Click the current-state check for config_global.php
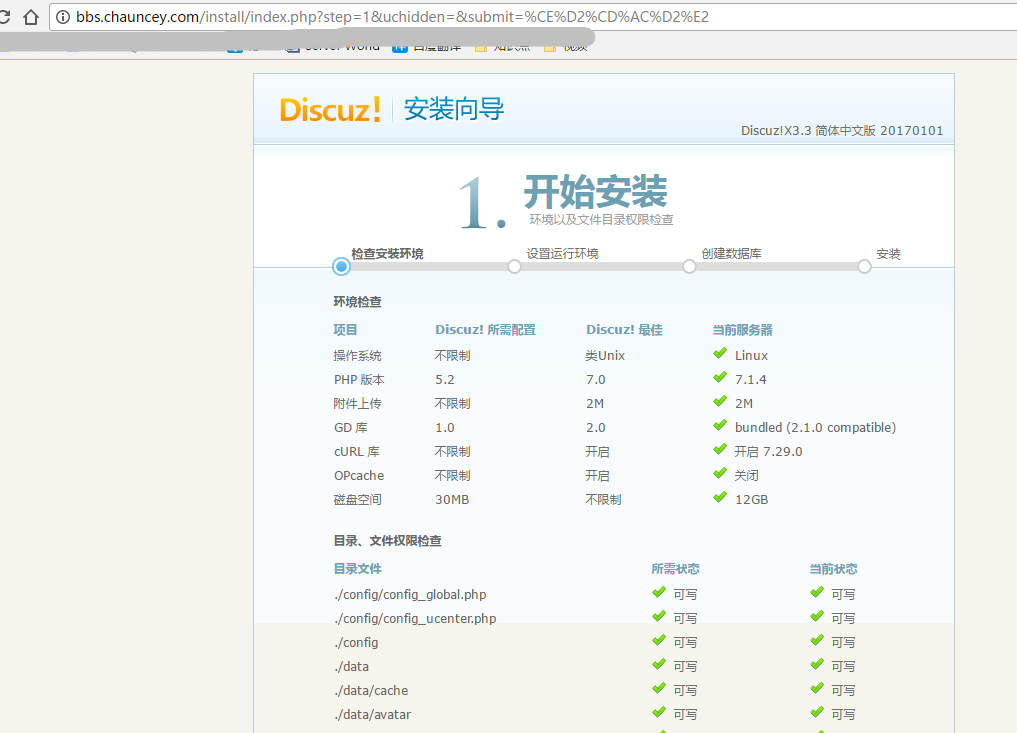 817,592
